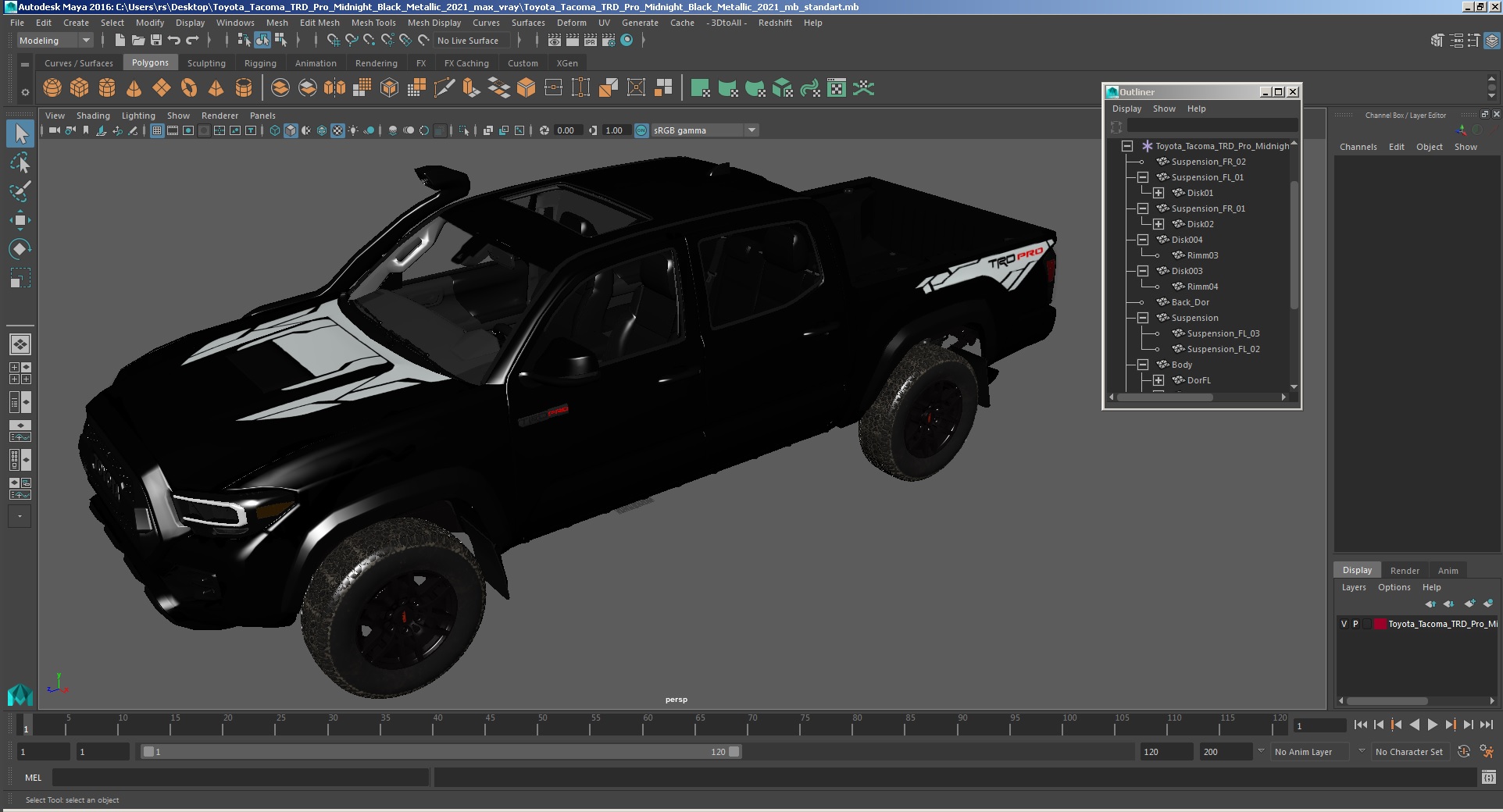1503x812 pixels.
Task: Create a polygon cylinder from the shelf
Action: 107,88
